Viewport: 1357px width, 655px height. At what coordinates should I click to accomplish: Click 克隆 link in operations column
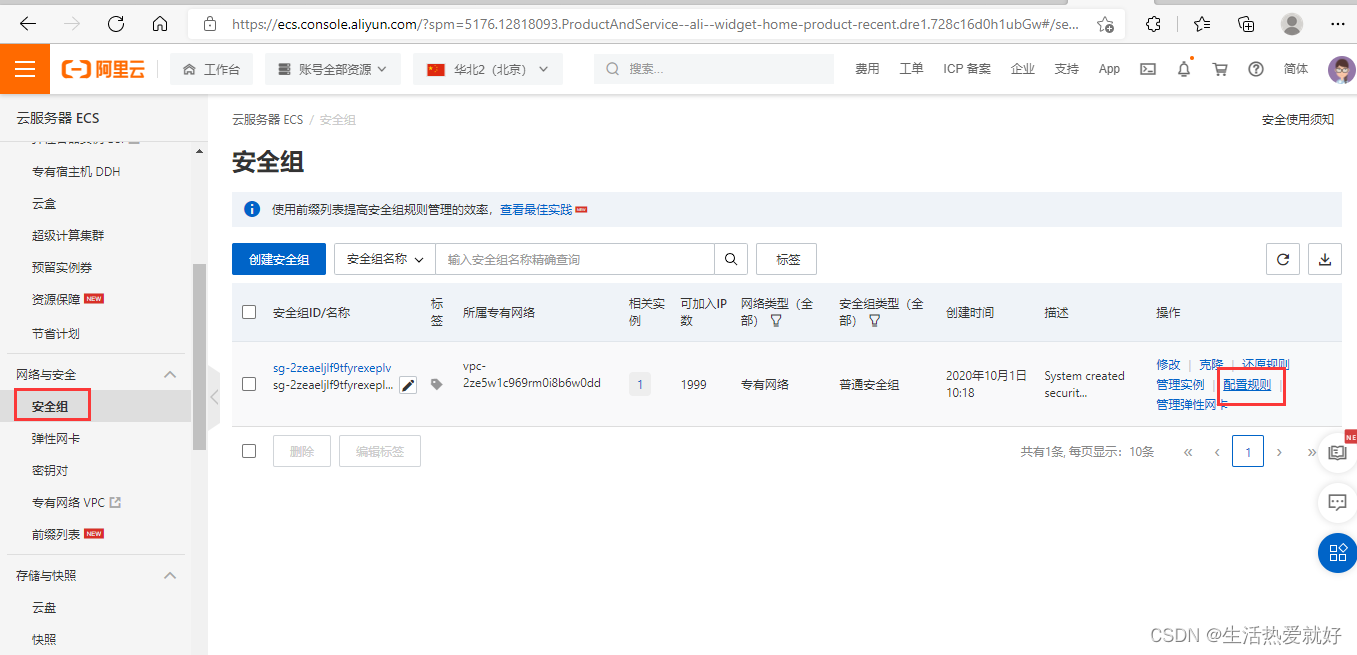[1211, 364]
